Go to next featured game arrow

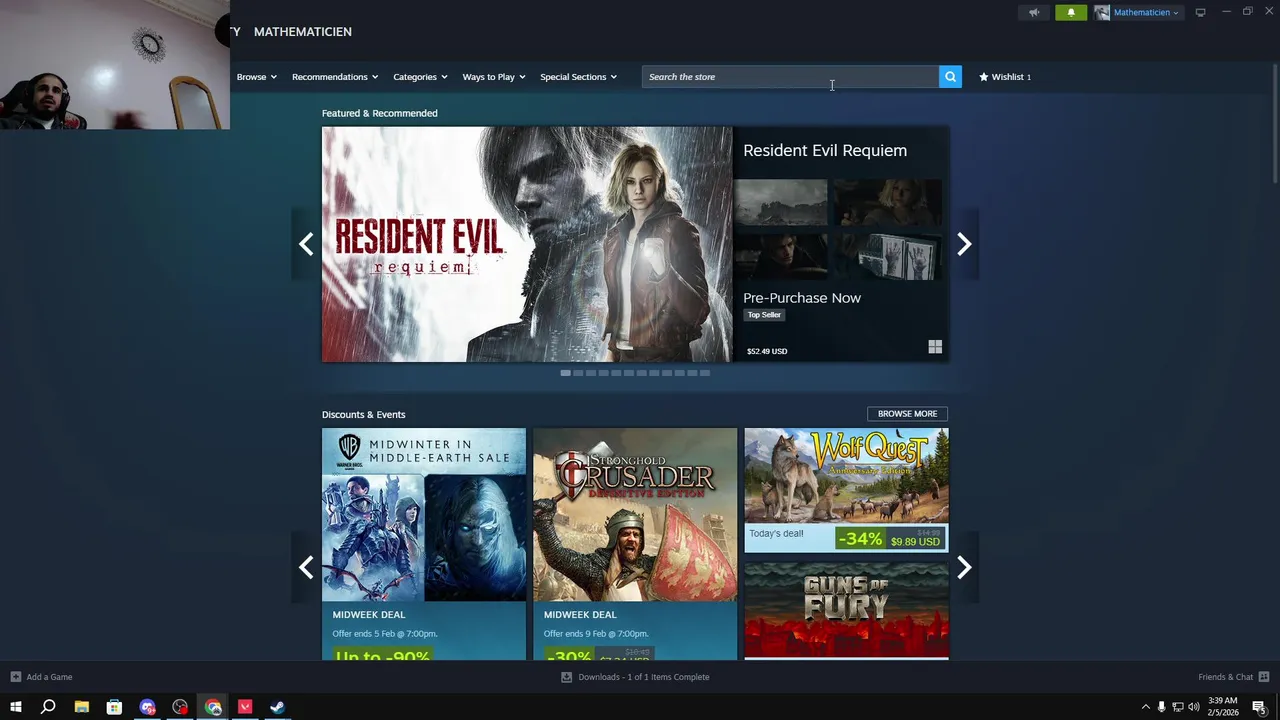pyautogui.click(x=964, y=244)
